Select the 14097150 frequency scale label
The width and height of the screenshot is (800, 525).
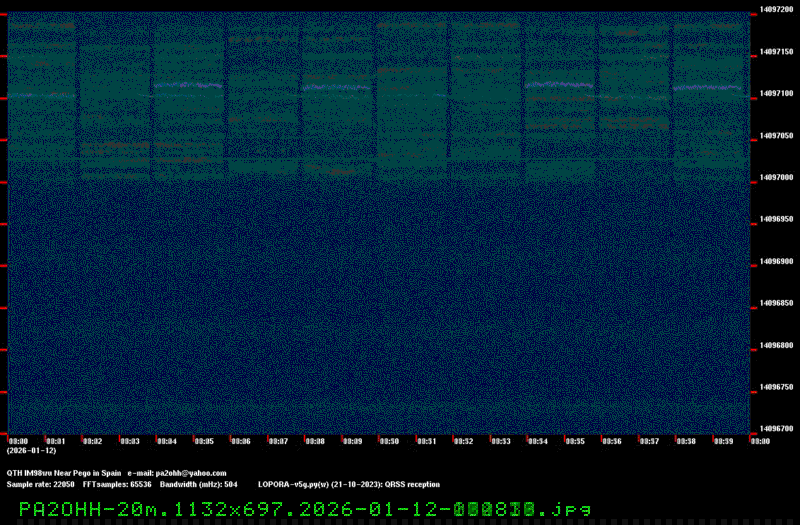point(776,51)
